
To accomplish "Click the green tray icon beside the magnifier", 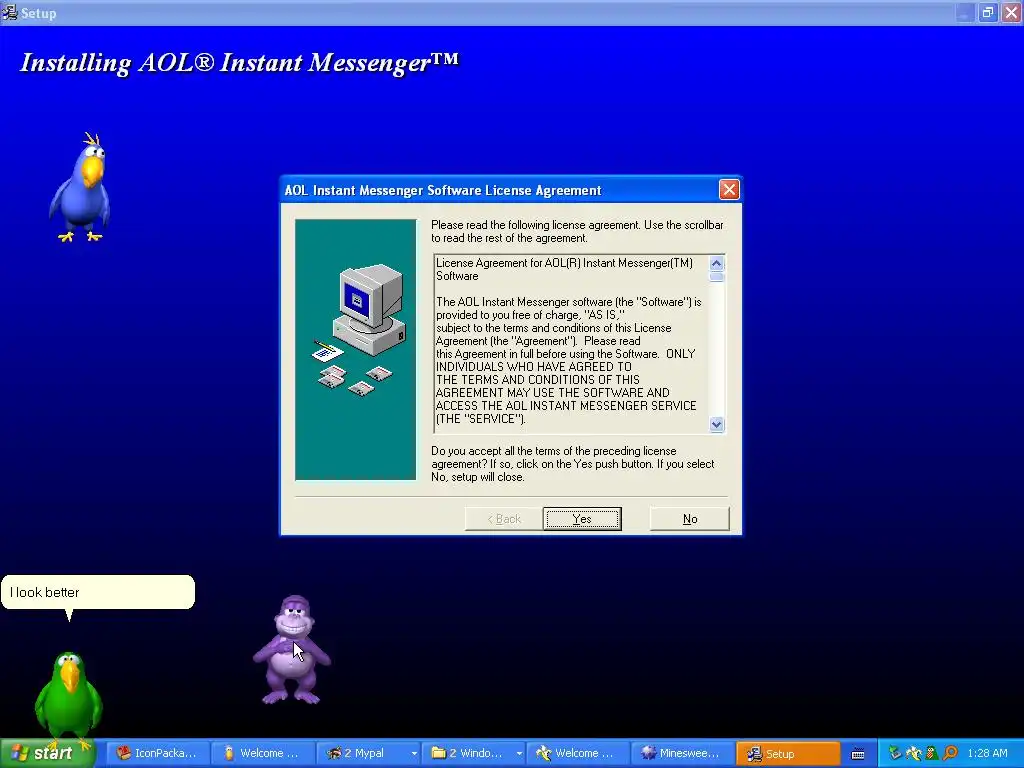I will click(932, 753).
